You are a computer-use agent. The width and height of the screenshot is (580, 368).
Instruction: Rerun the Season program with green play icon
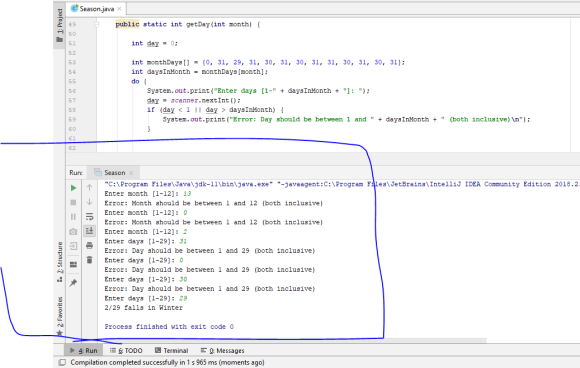[73, 188]
